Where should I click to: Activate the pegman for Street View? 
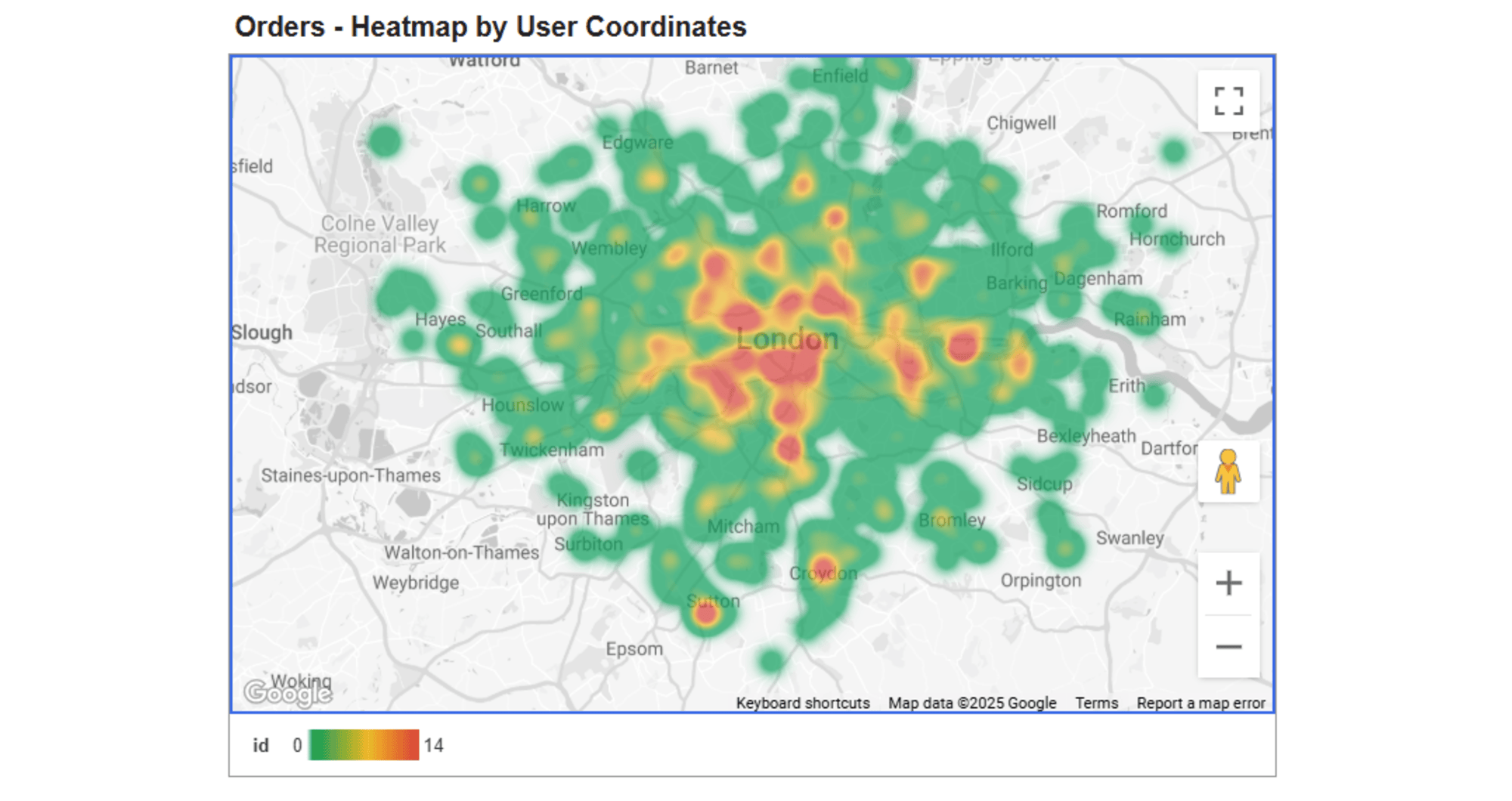[1228, 472]
